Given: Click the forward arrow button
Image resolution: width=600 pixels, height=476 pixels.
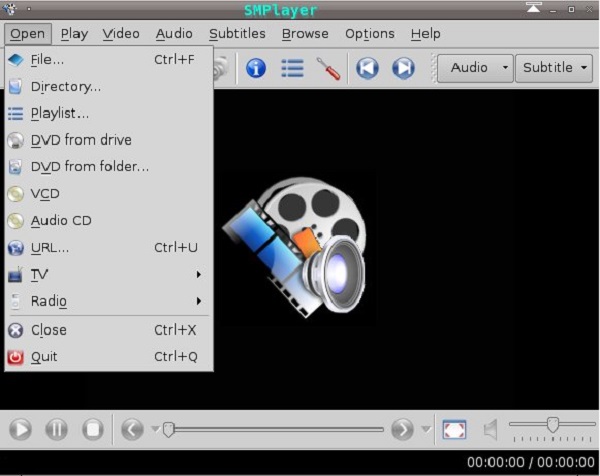Looking at the screenshot, I should [x=402, y=429].
